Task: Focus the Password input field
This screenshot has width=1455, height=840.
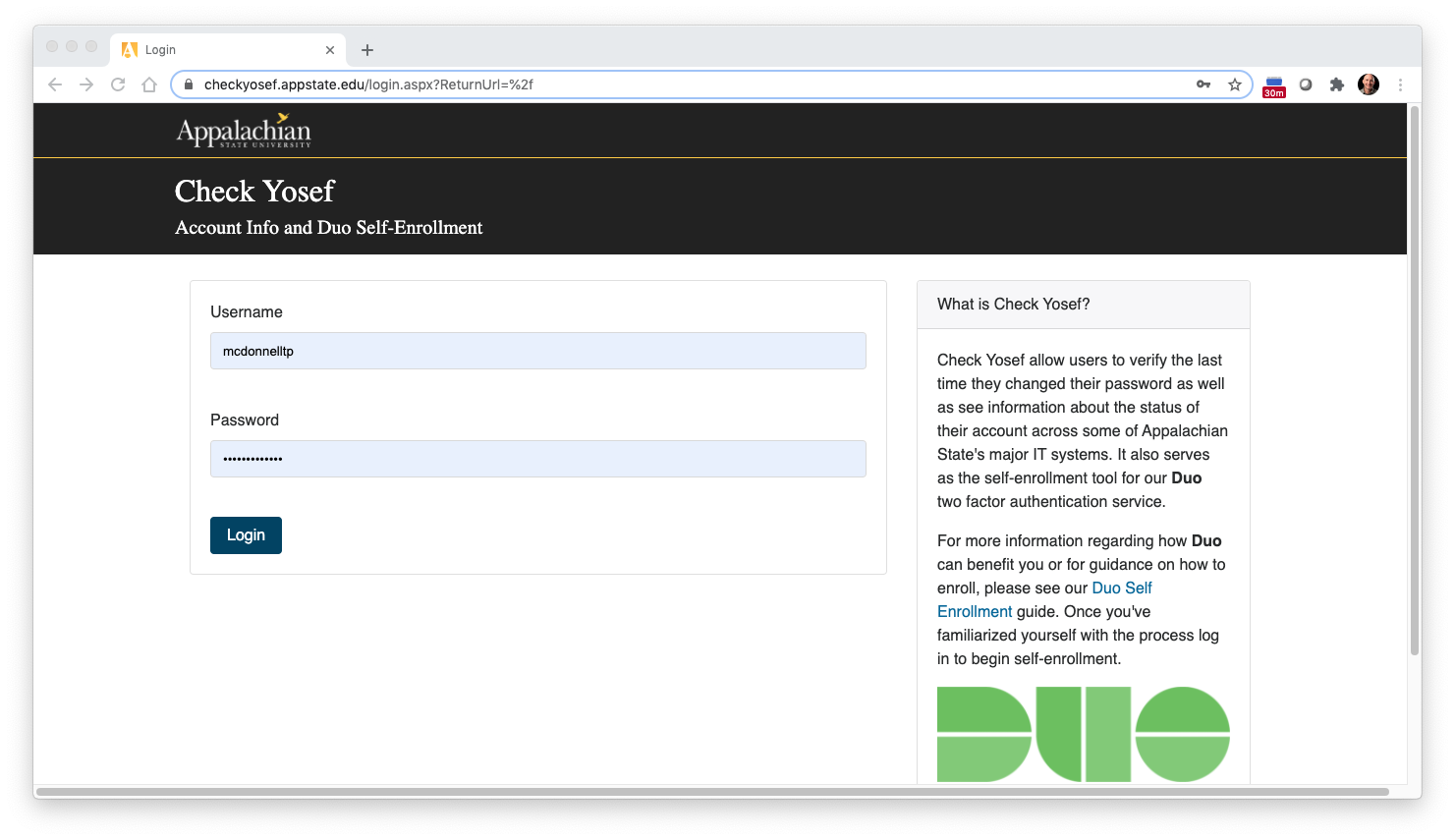Action: [x=538, y=459]
